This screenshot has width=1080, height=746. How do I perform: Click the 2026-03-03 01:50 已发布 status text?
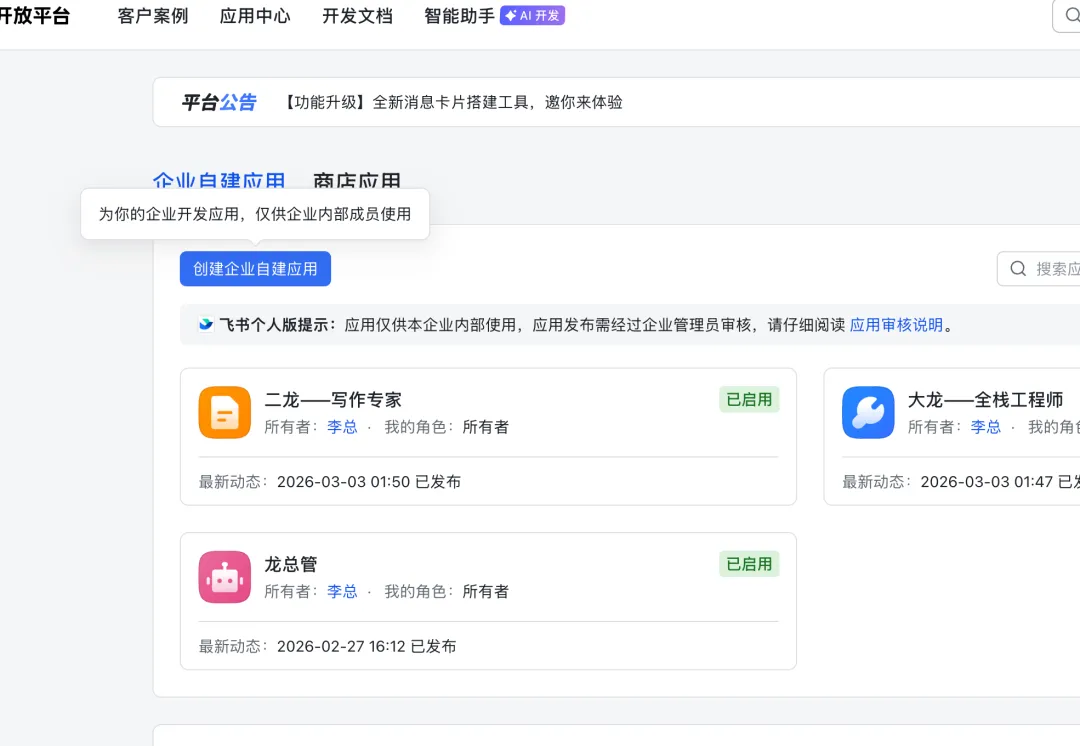(x=369, y=482)
